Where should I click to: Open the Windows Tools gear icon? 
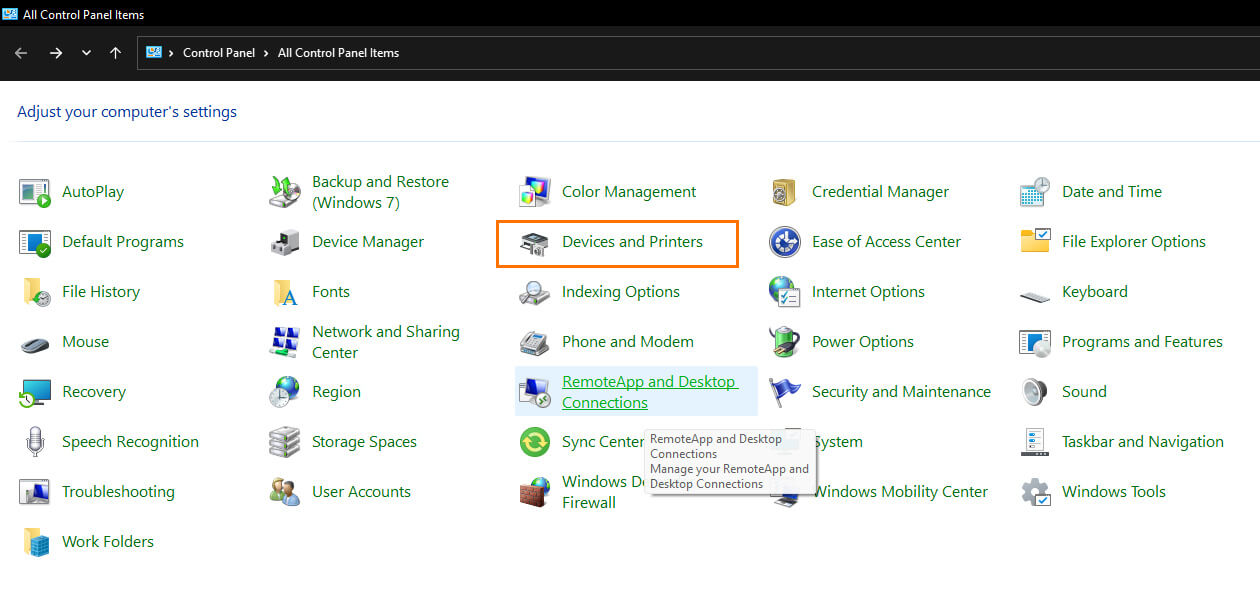[x=1035, y=492]
